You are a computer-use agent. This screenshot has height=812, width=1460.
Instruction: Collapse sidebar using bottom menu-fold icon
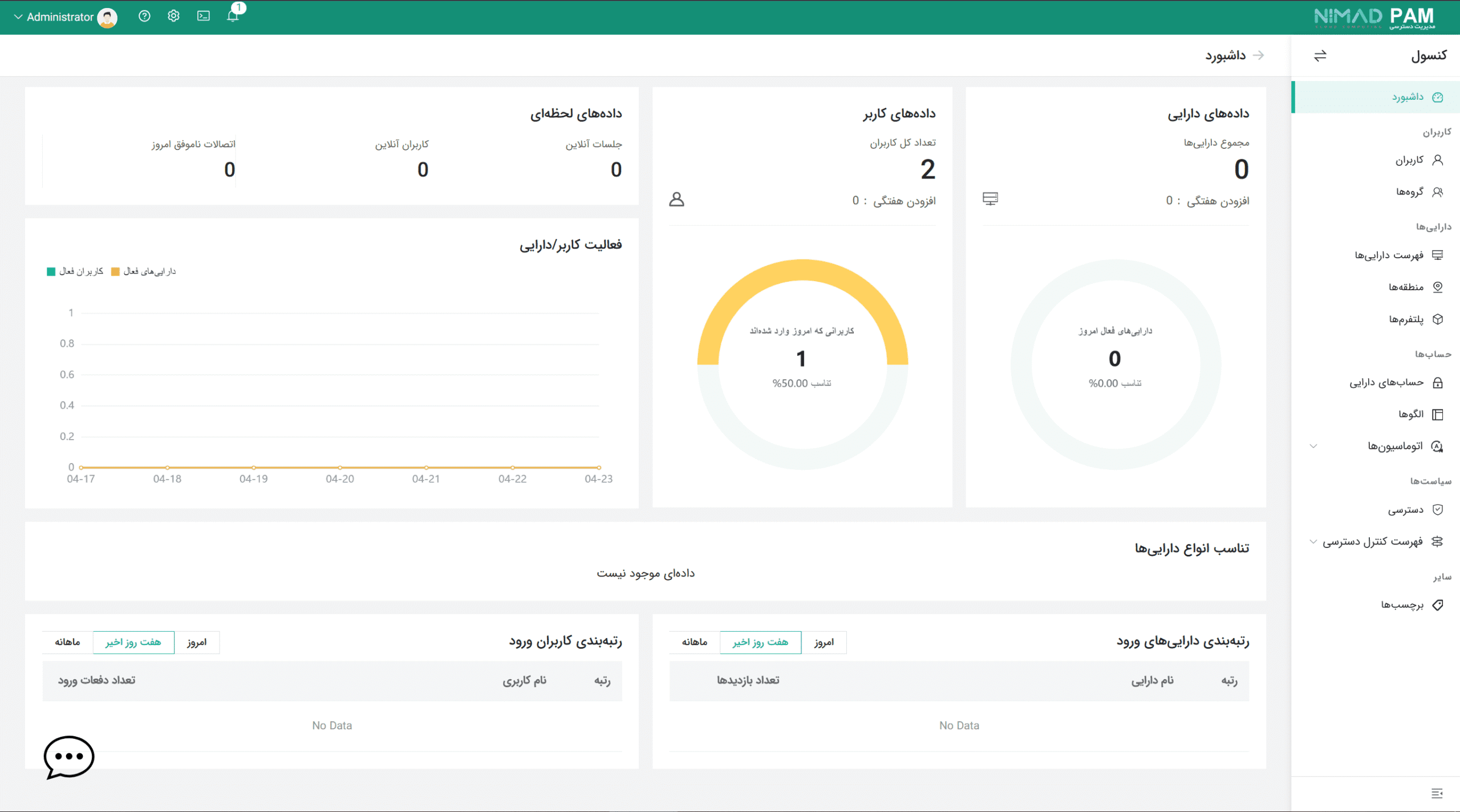point(1437,793)
